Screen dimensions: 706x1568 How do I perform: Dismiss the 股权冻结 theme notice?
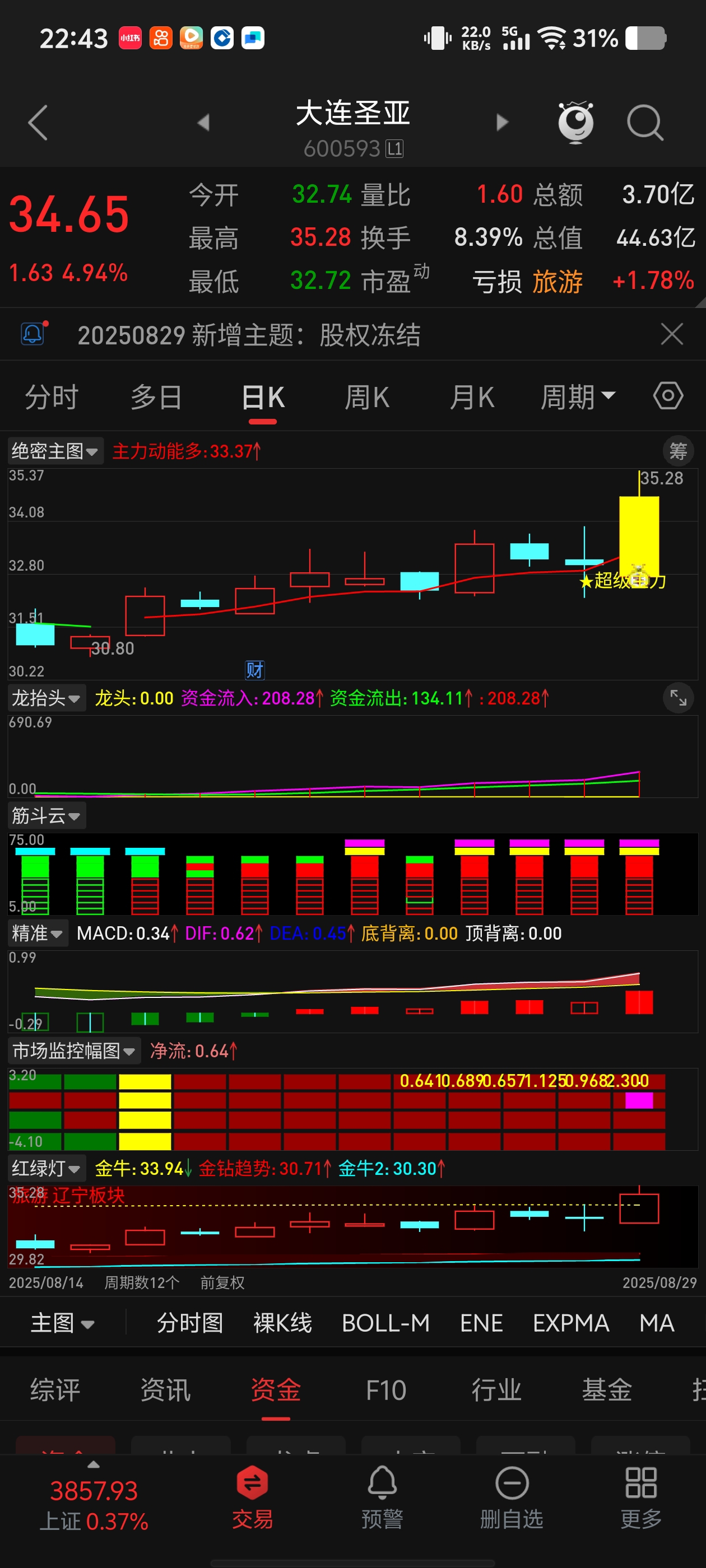(x=672, y=334)
